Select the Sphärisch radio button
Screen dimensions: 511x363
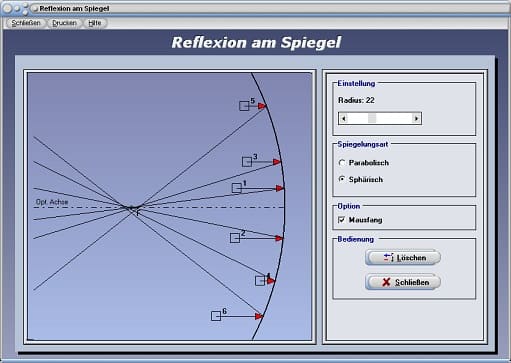point(342,179)
